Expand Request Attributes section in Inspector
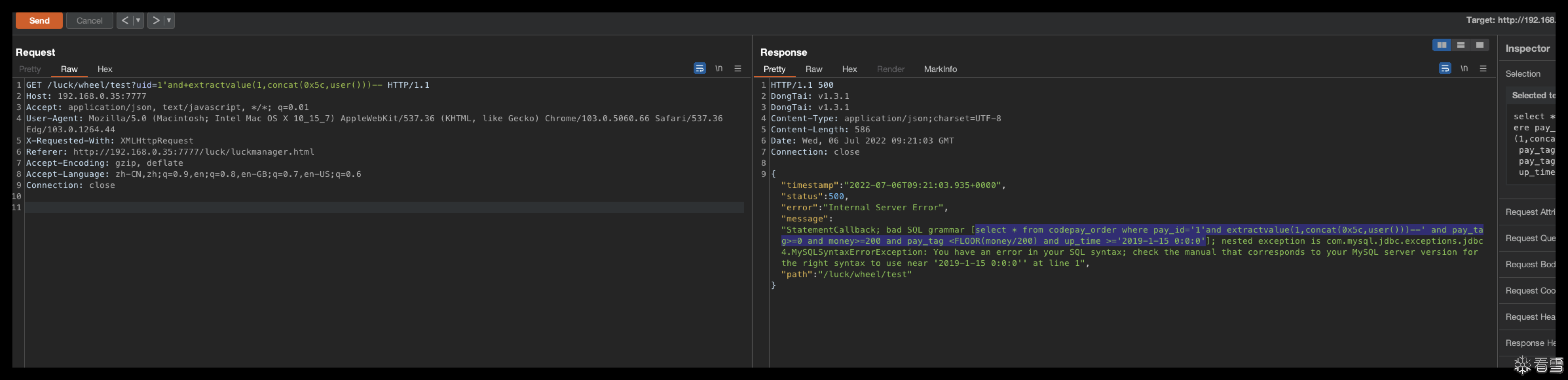This screenshot has width=1568, height=380. tap(1530, 212)
